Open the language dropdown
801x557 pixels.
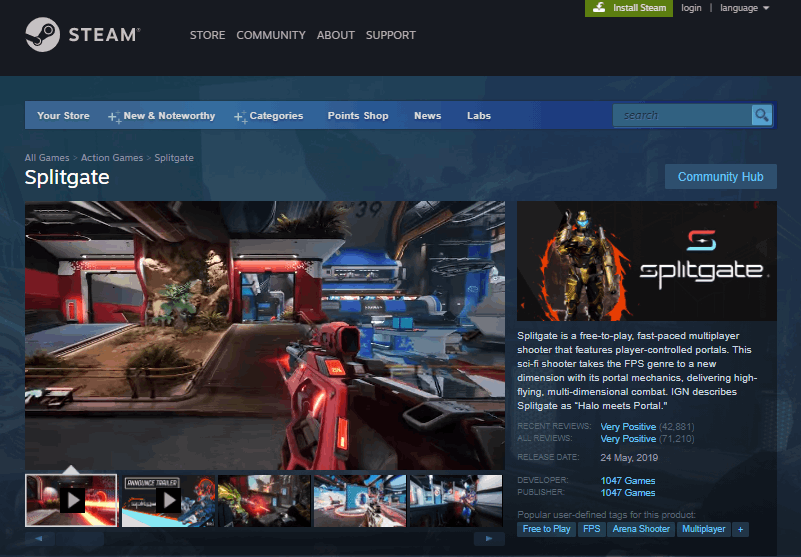pyautogui.click(x=745, y=8)
